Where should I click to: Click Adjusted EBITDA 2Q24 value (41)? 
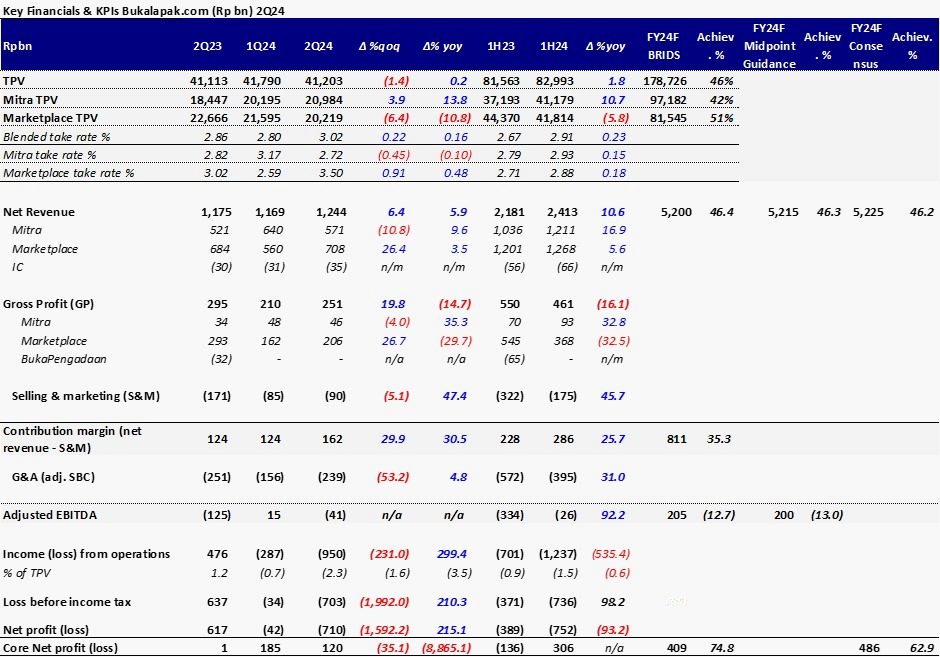click(x=335, y=515)
